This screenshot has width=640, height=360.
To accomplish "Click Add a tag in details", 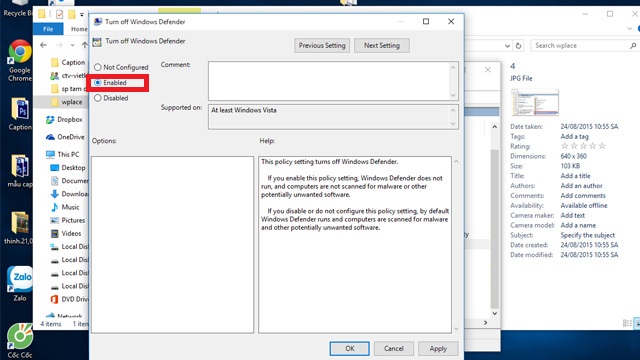I will point(574,136).
